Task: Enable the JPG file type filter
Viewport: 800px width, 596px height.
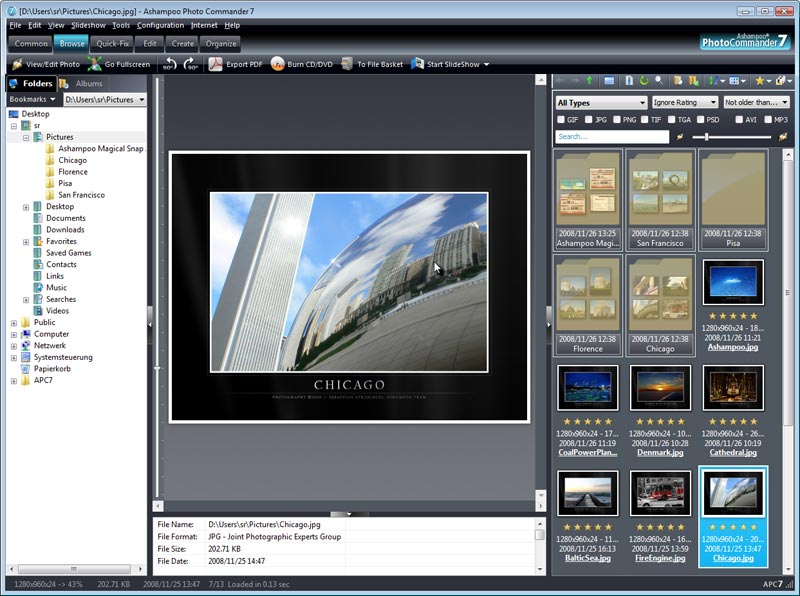Action: [x=589, y=118]
